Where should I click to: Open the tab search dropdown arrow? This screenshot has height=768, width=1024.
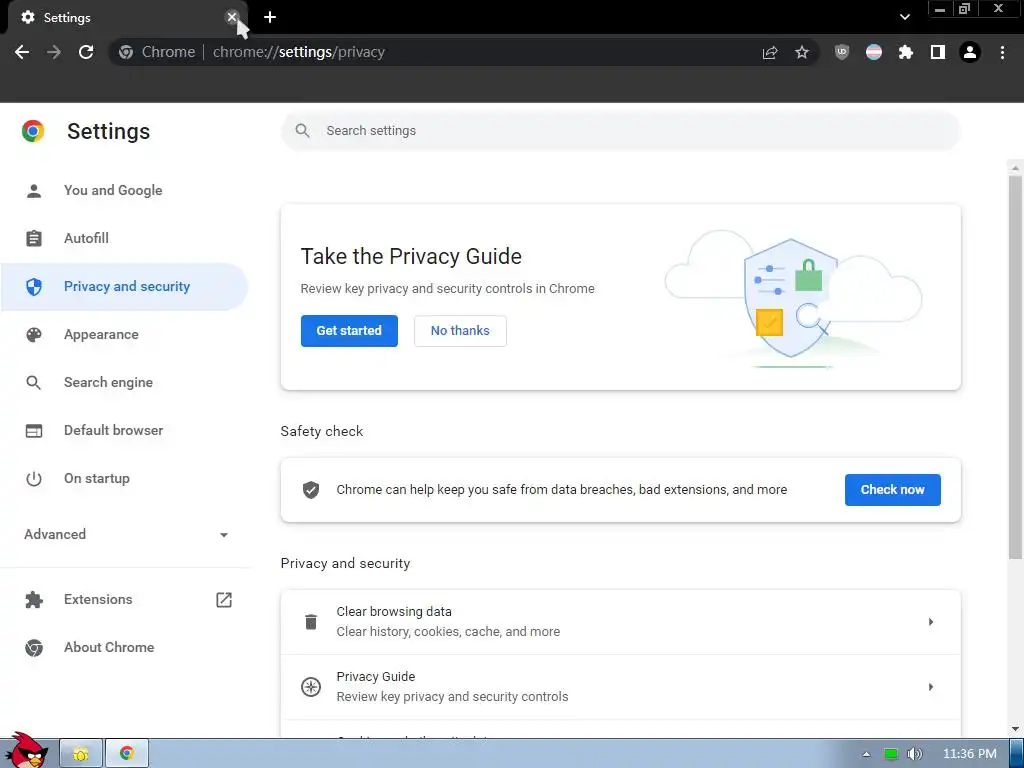(x=904, y=18)
